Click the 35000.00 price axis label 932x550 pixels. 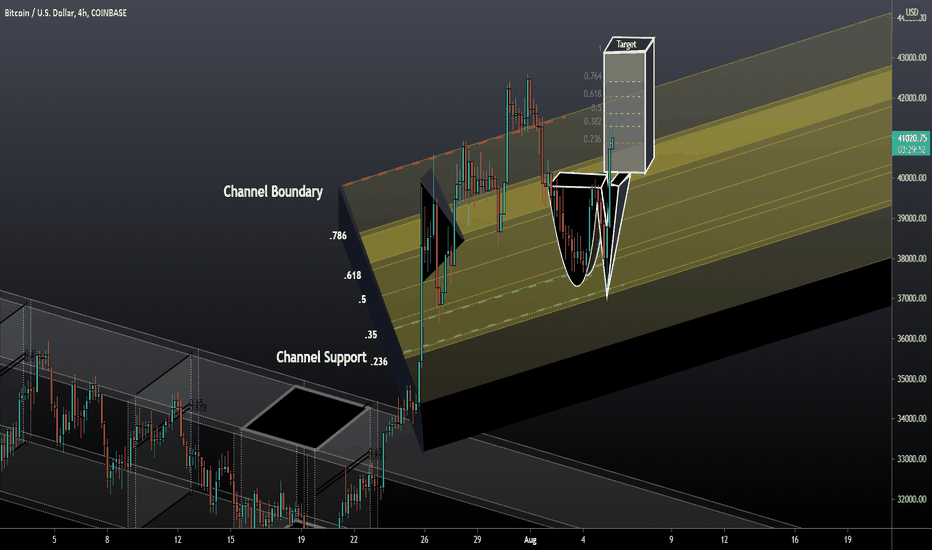(x=912, y=379)
